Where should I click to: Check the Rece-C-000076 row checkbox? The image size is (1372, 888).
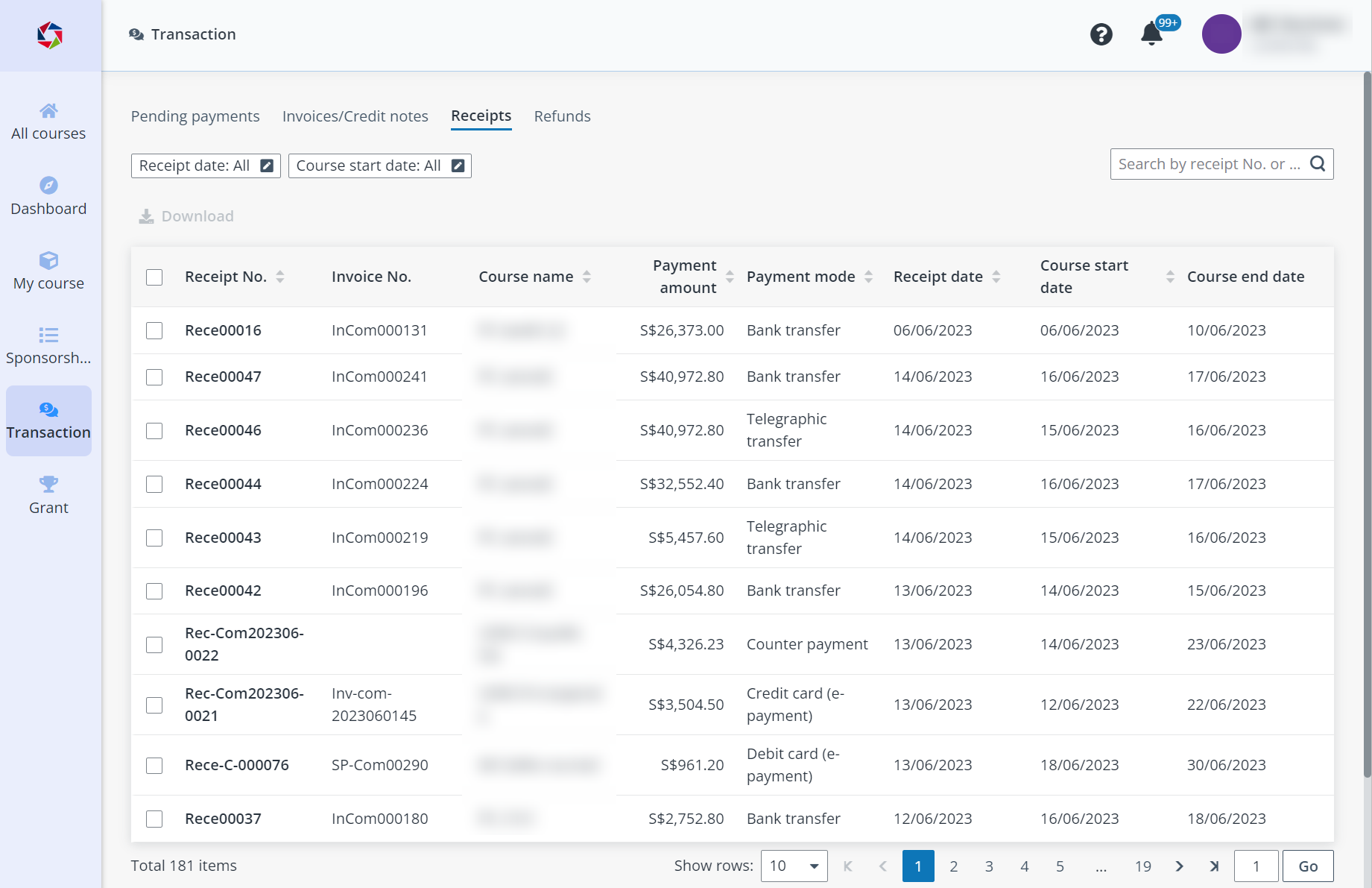click(154, 765)
